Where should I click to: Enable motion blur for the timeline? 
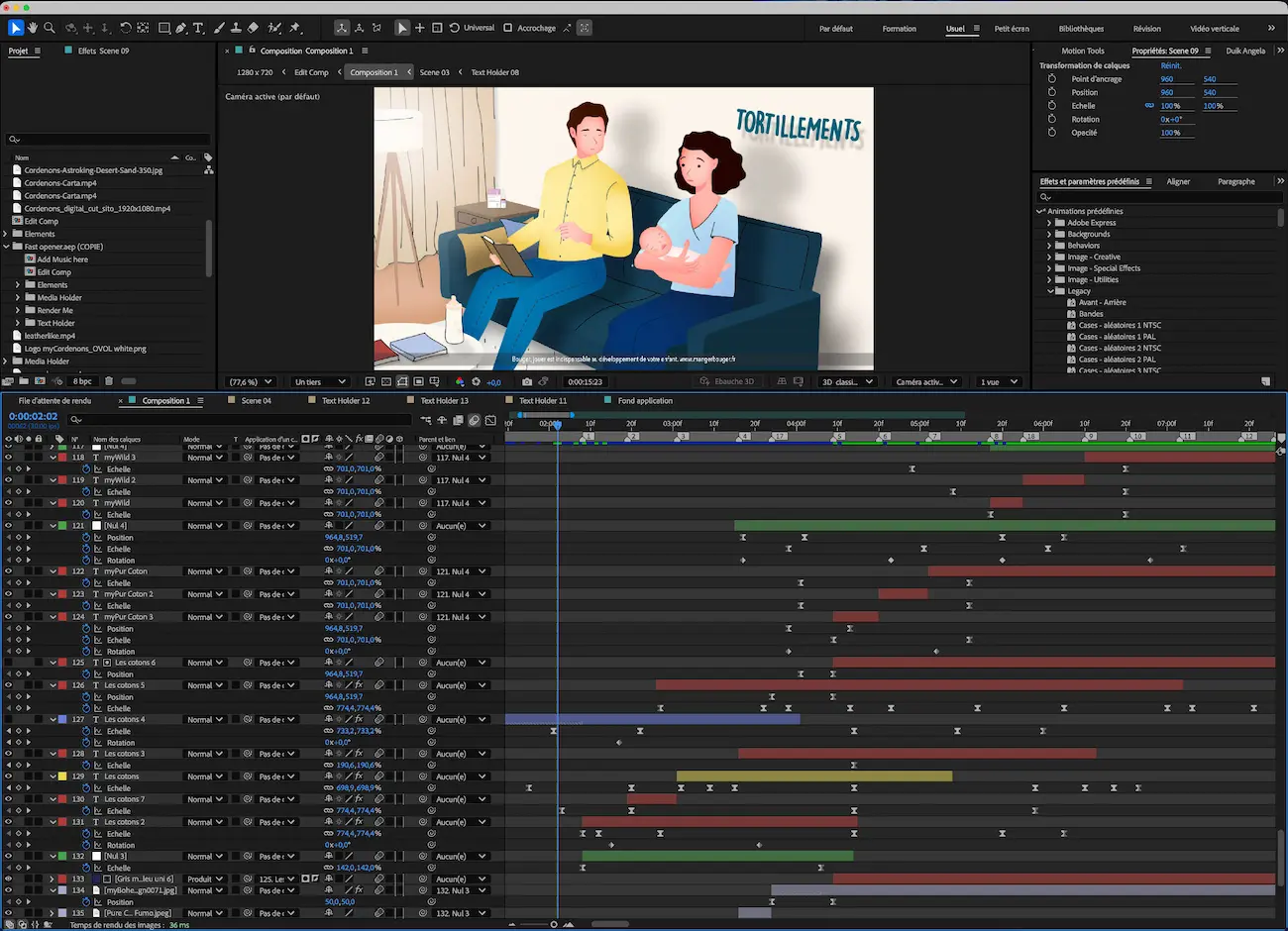(x=475, y=420)
